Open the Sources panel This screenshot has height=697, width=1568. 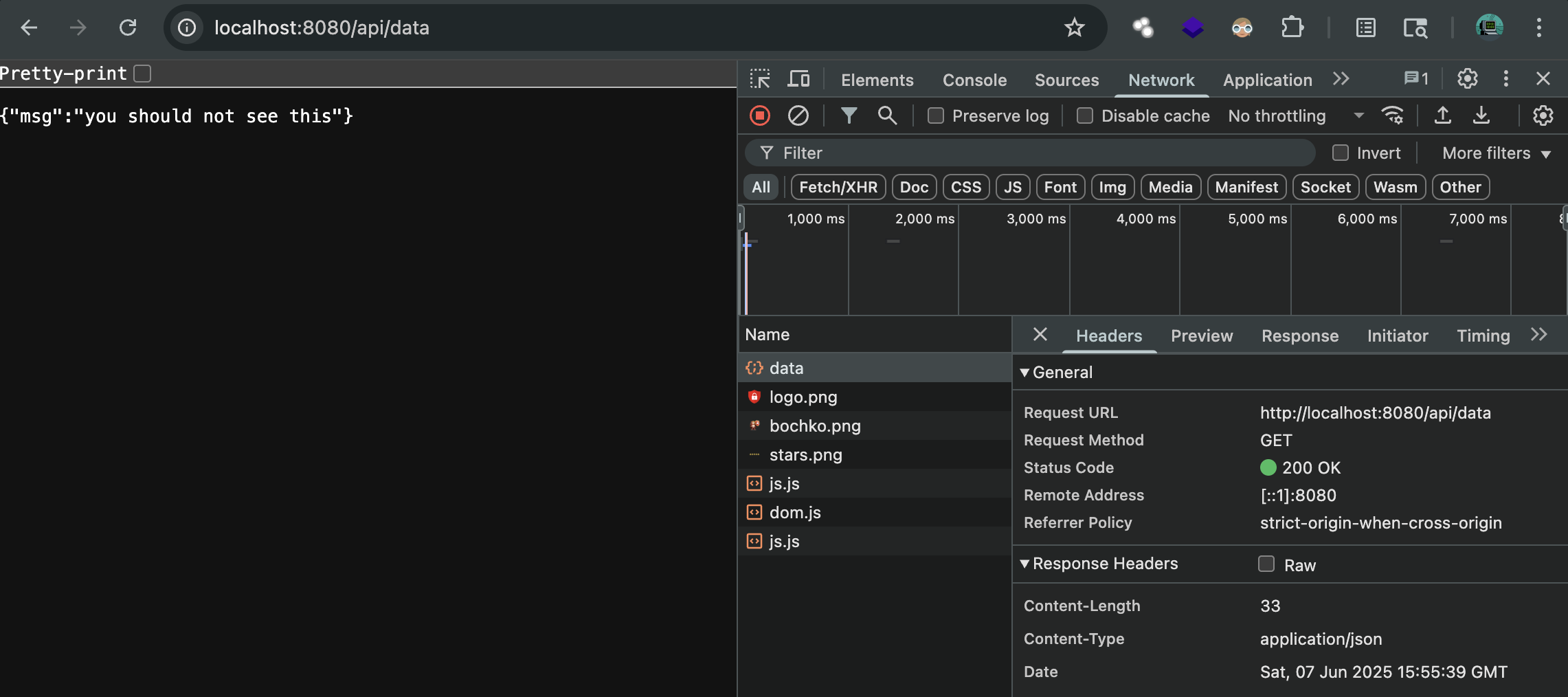click(1066, 80)
